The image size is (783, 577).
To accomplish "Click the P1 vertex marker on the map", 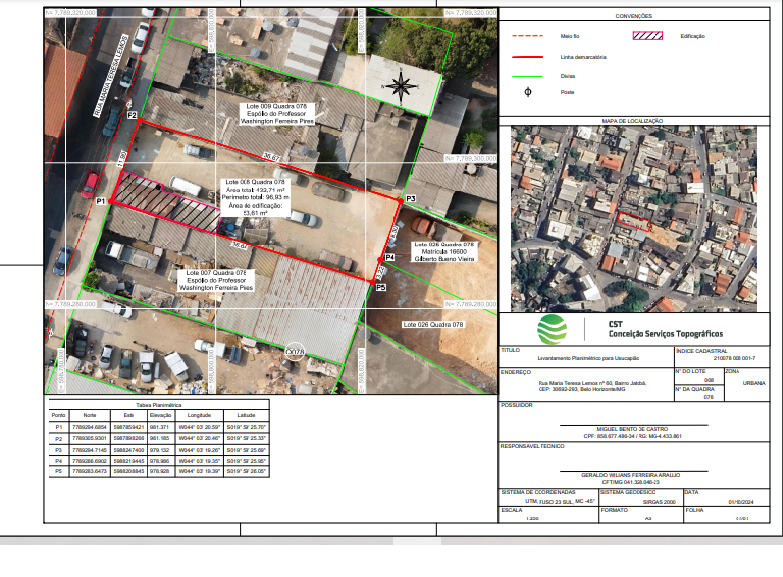I will [110, 202].
